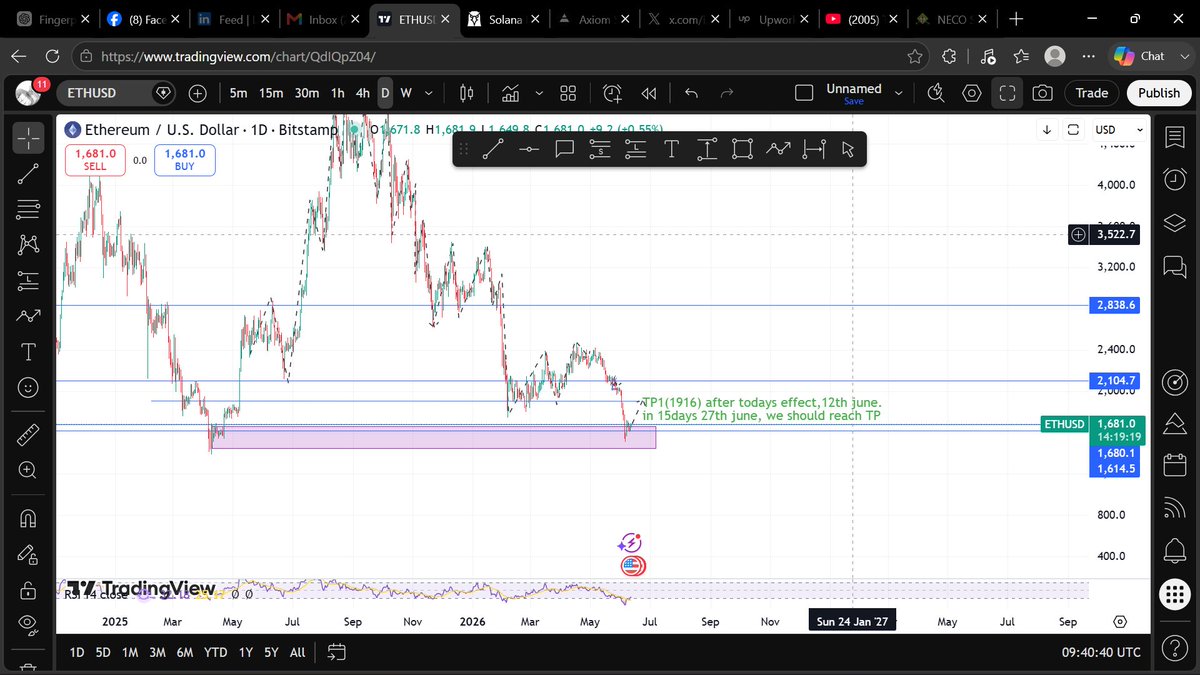Open the candlestick chart type selector

[x=466, y=93]
